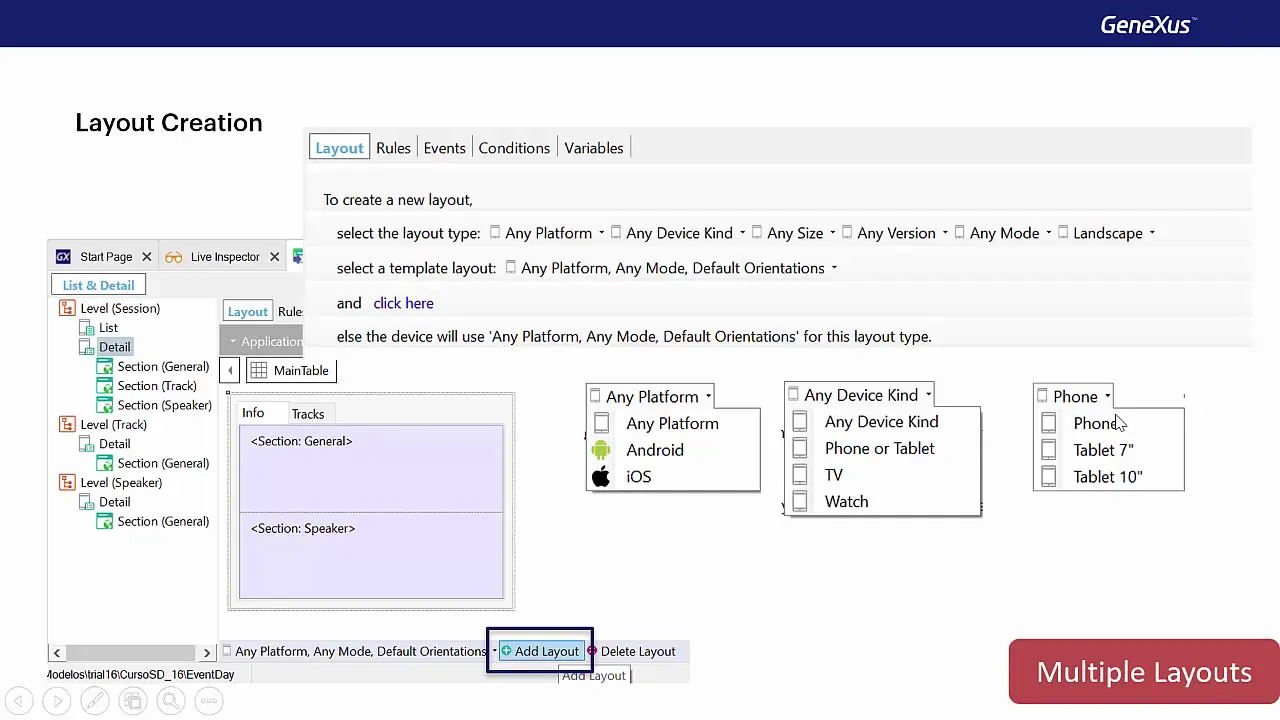The height and width of the screenshot is (720, 1280).
Task: Click the device icon beside Tablet 7" option
Action: 1048,450
